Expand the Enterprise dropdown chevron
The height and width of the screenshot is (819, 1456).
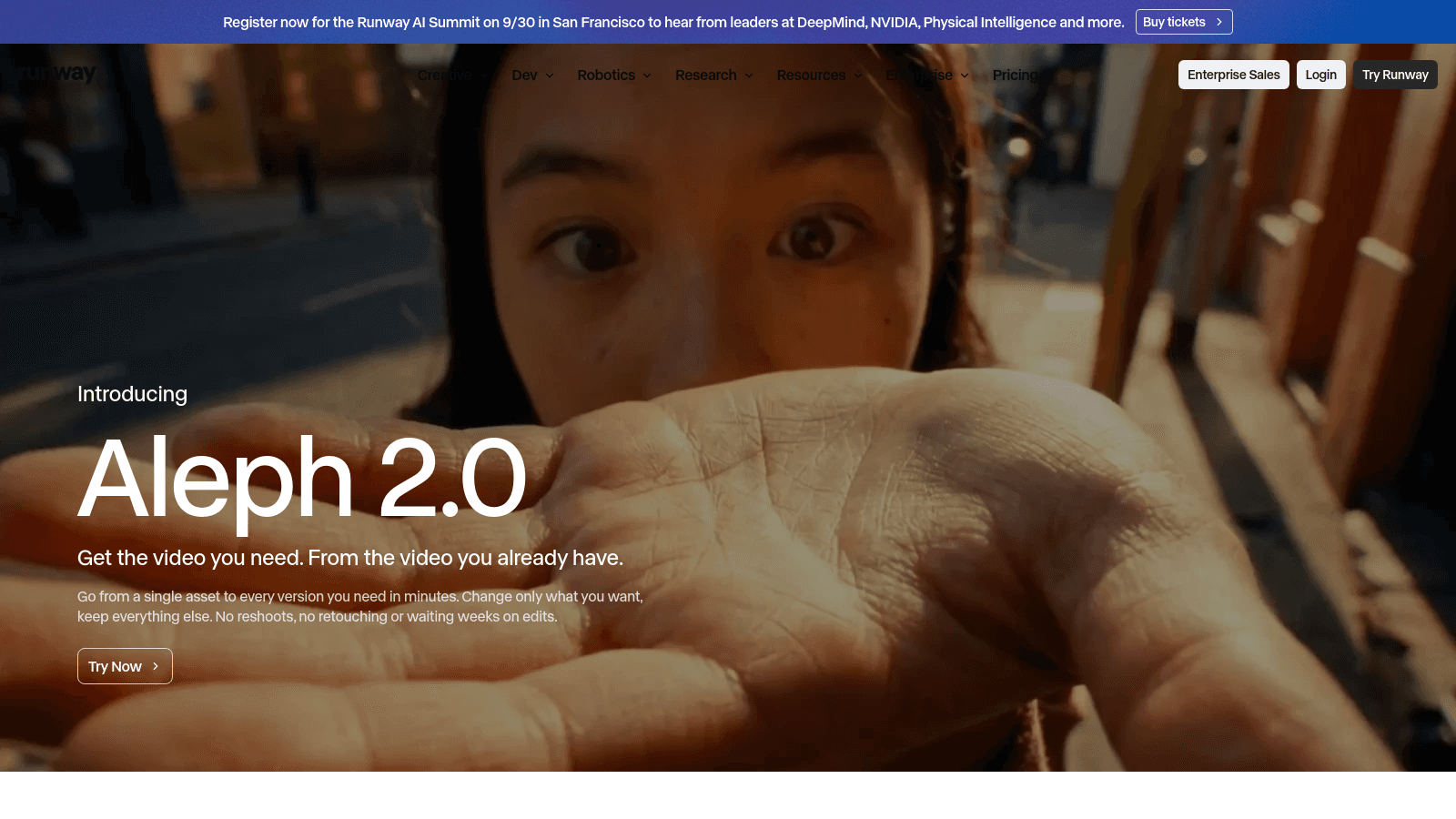coord(965,76)
